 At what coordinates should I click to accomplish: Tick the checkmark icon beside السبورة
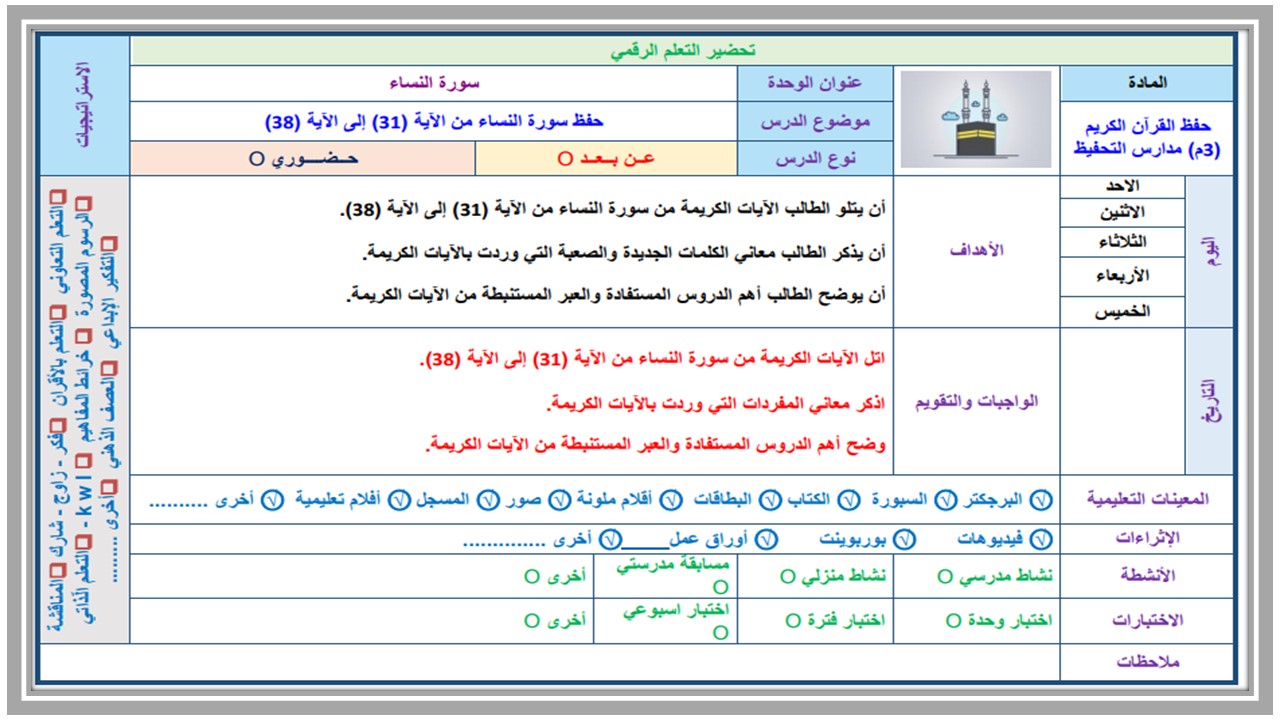coord(945,500)
